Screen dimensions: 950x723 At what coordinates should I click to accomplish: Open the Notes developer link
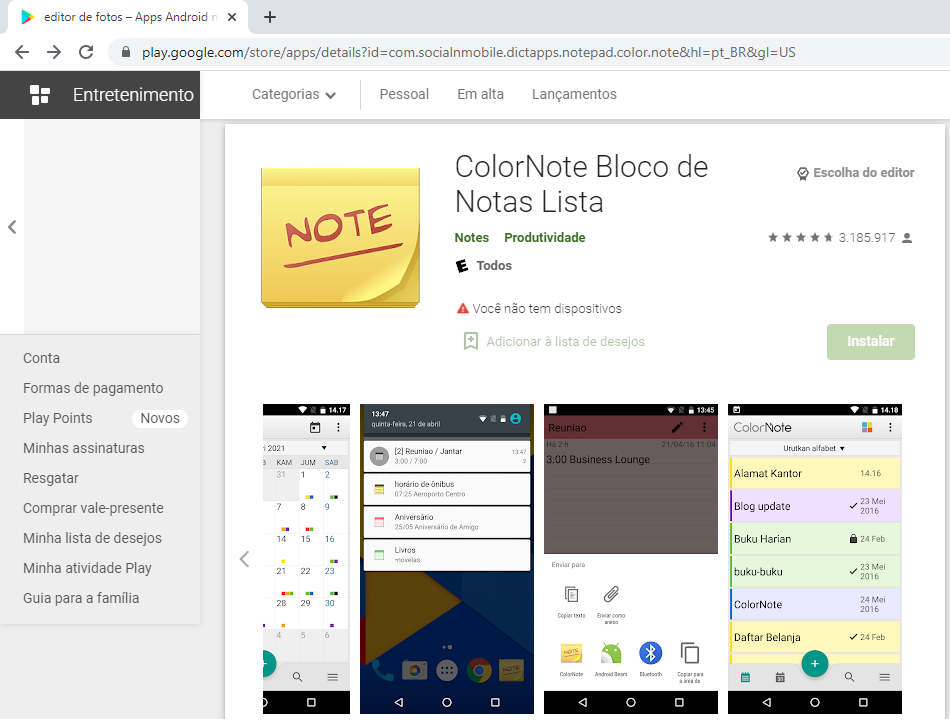[471, 238]
